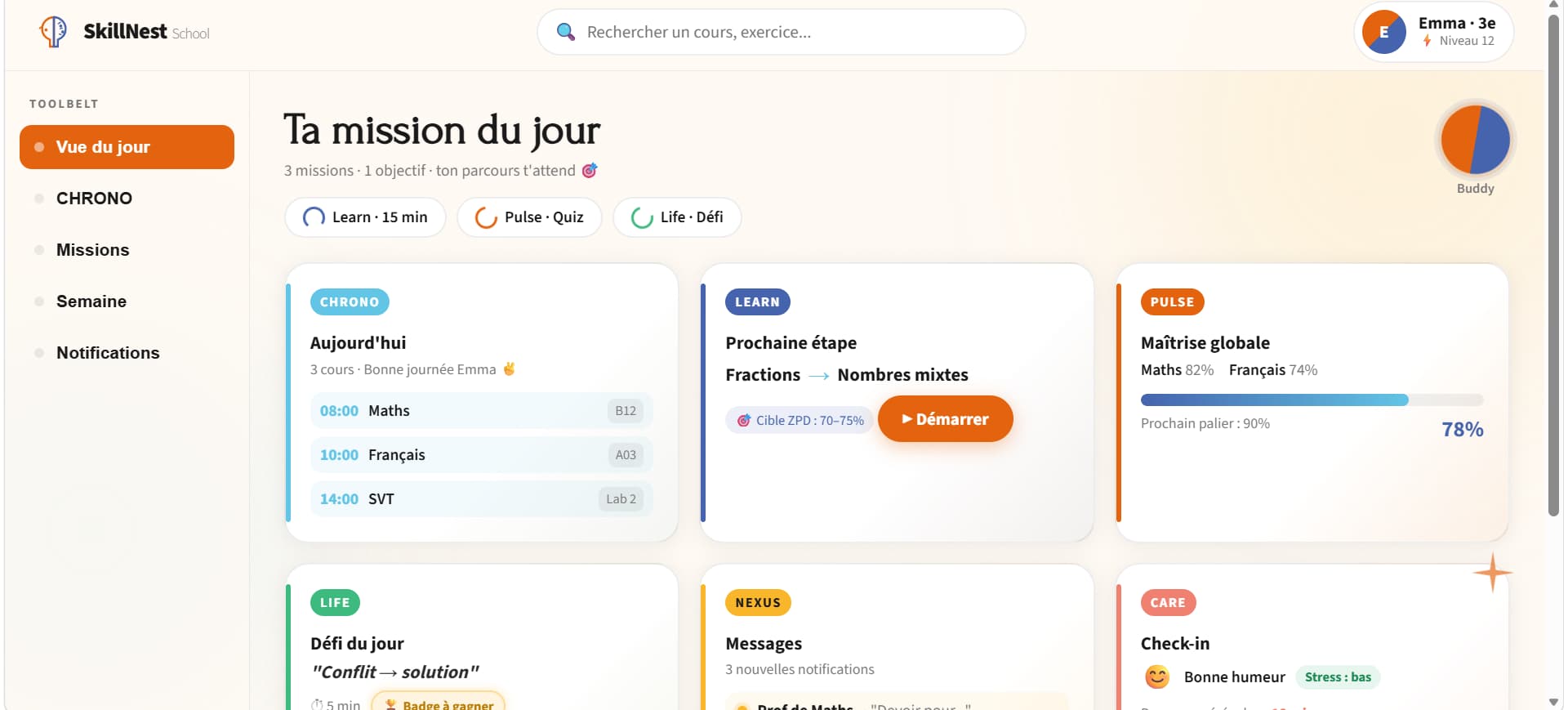This screenshot has height=710, width=1568.
Task: Go to Missions in the sidebar
Action: click(127, 250)
